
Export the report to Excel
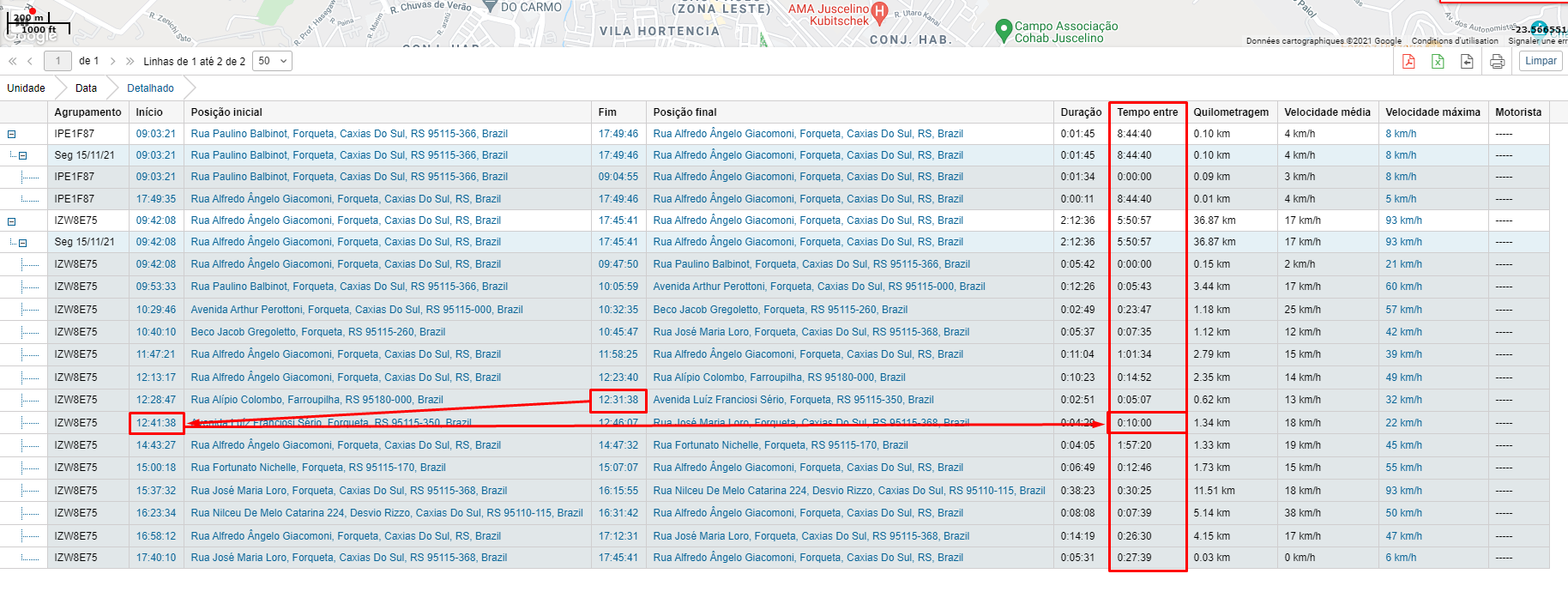click(1438, 61)
